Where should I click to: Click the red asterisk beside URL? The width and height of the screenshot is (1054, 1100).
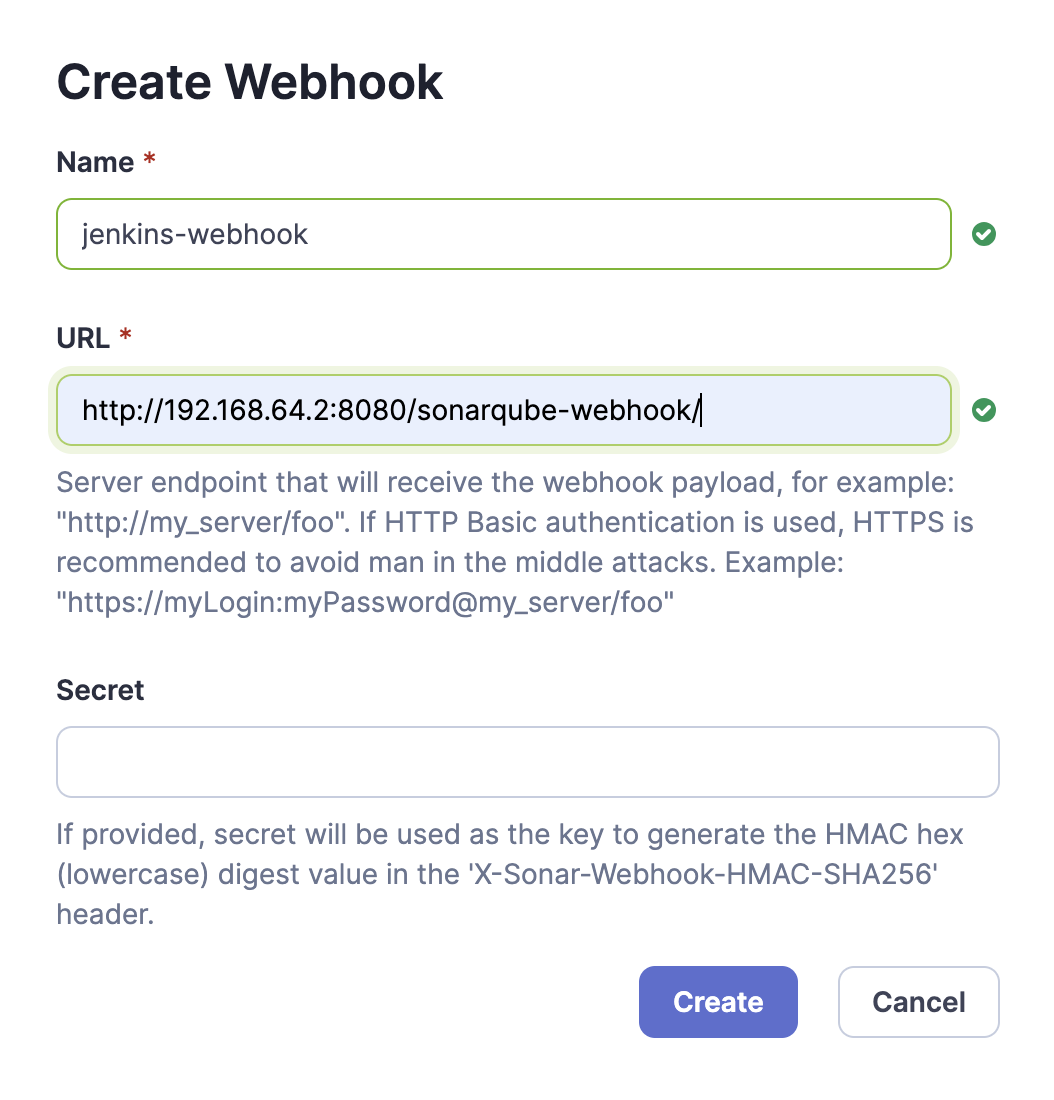click(x=125, y=338)
